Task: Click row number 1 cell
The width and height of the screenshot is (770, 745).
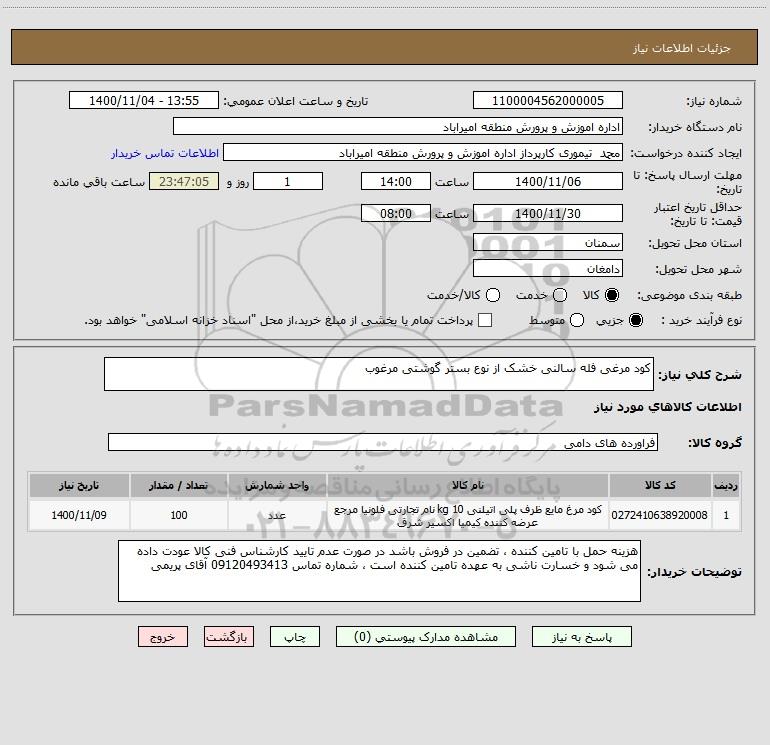Action: point(726,515)
